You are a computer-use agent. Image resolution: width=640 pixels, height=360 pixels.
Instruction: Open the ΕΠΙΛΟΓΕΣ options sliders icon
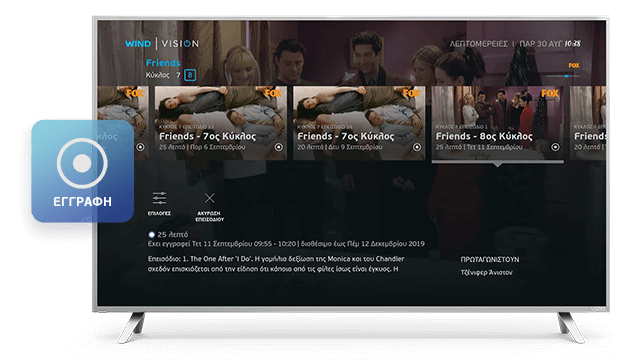pyautogui.click(x=159, y=198)
